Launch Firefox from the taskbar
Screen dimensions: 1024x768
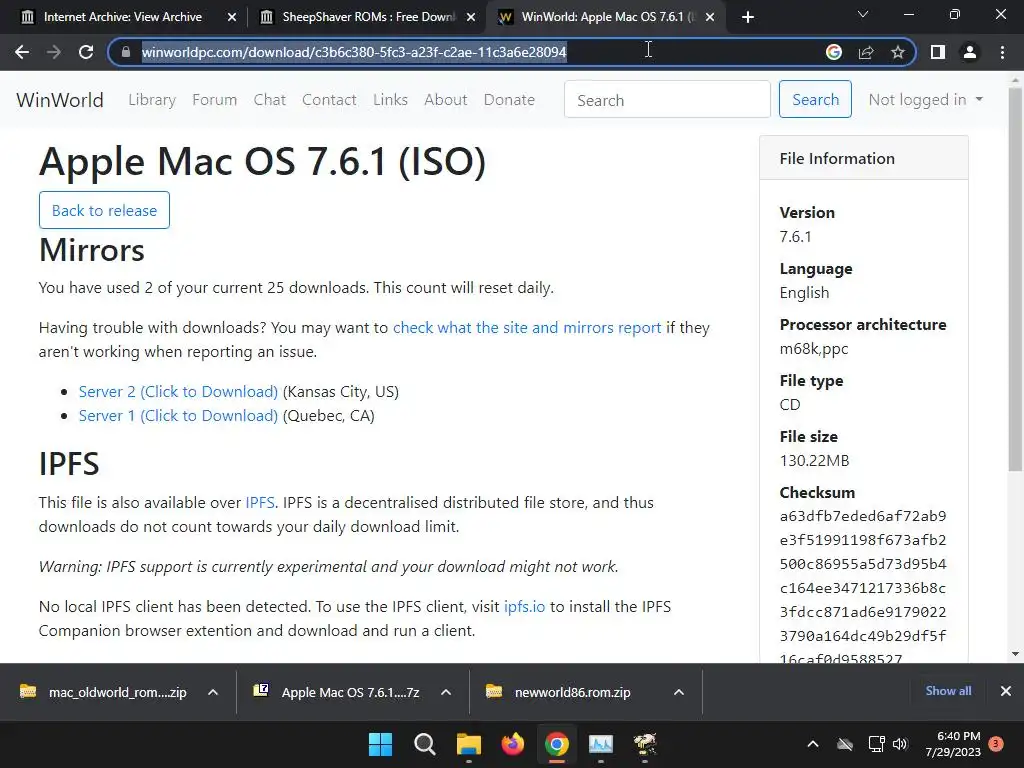pyautogui.click(x=513, y=744)
